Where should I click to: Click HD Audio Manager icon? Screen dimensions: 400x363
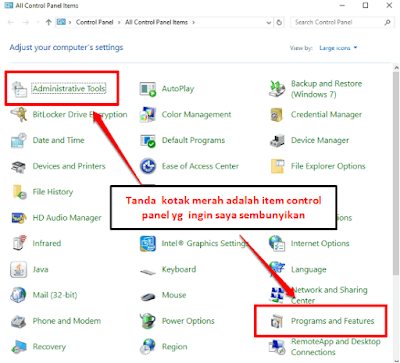[19, 218]
